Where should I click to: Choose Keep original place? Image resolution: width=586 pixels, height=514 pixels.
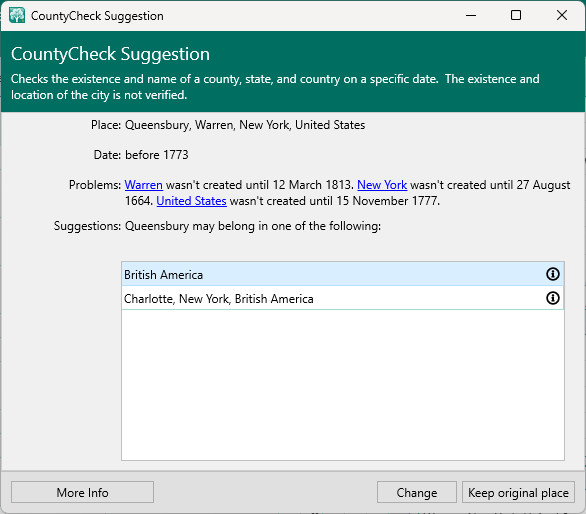point(518,492)
